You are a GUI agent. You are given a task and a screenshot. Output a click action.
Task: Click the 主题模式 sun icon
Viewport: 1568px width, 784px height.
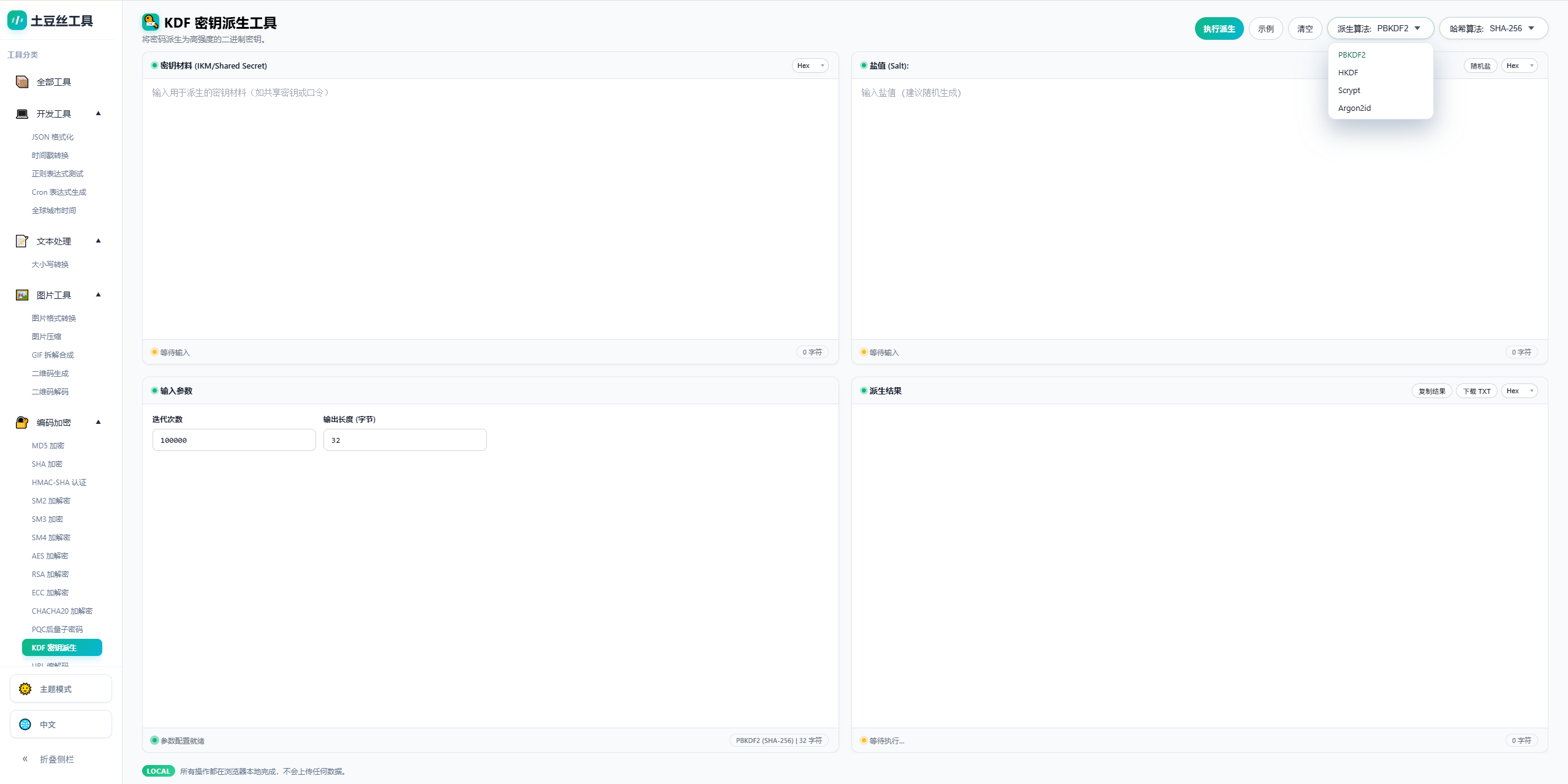pyautogui.click(x=25, y=689)
